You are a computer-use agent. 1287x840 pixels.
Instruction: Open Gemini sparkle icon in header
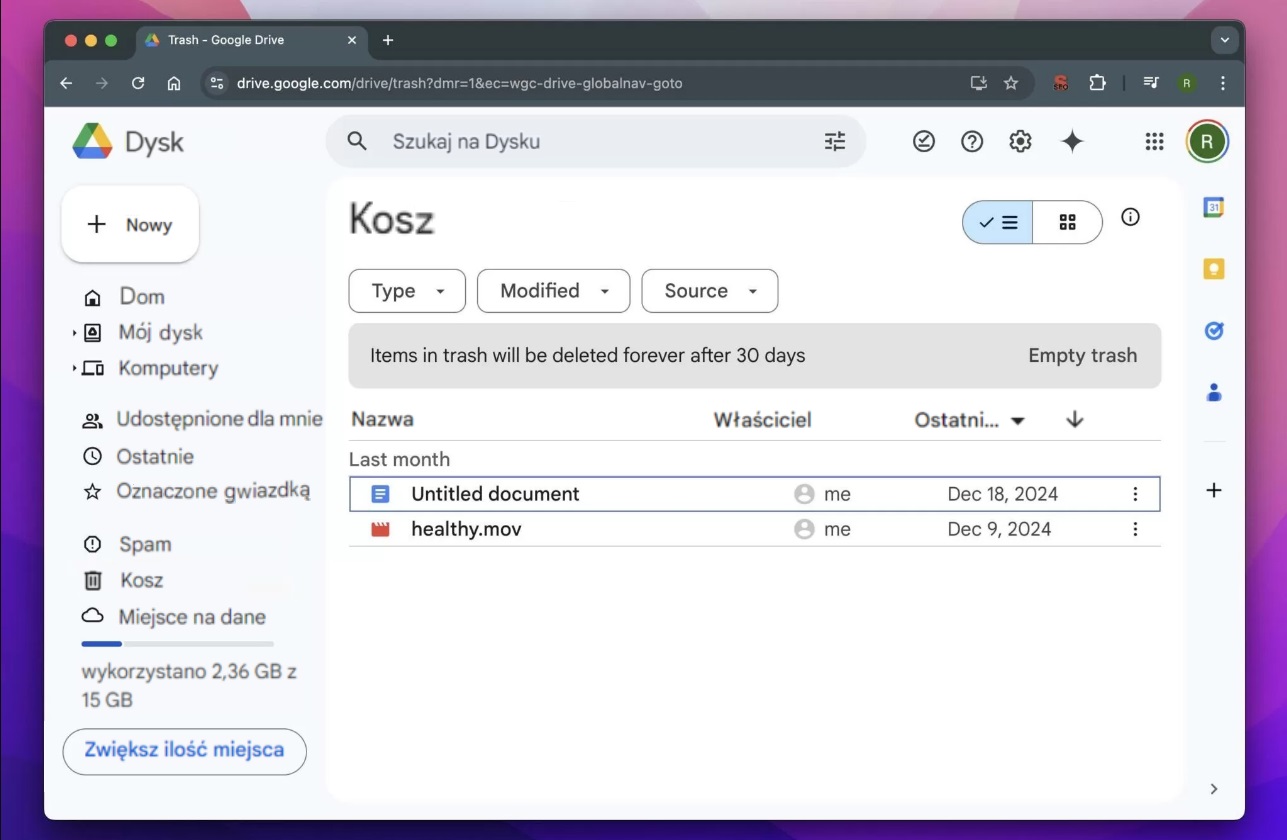pyautogui.click(x=1072, y=142)
